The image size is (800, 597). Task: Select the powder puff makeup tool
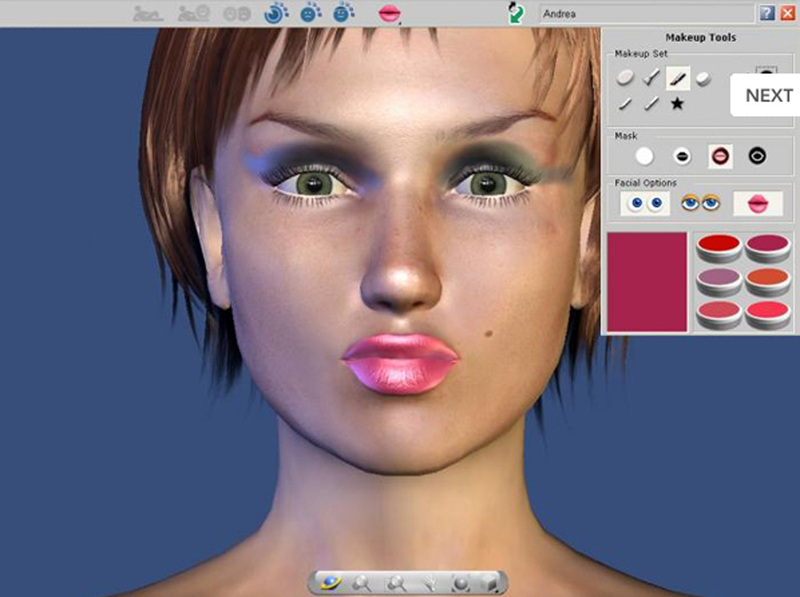625,78
